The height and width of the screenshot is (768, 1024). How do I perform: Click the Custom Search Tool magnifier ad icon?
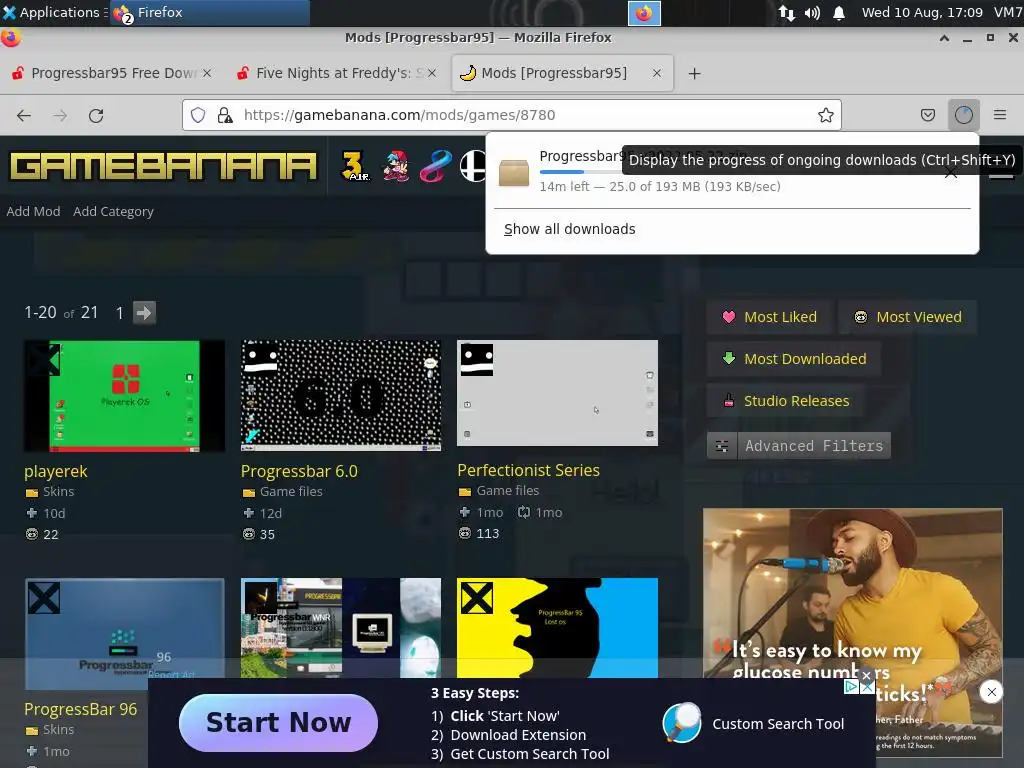coord(681,723)
